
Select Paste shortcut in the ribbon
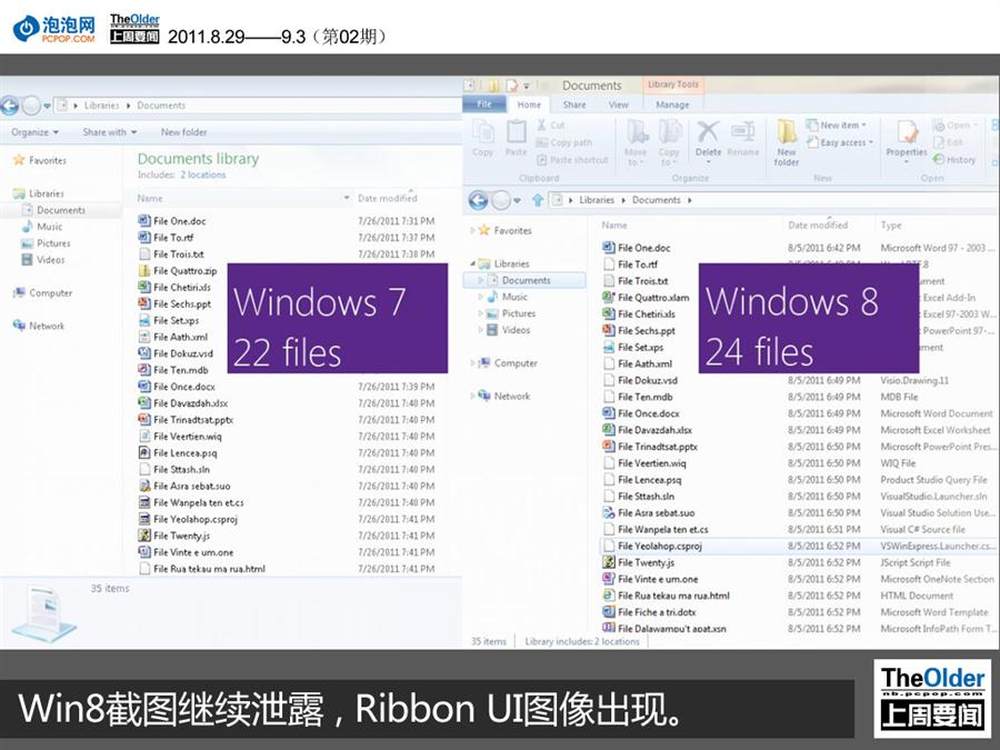click(572, 159)
